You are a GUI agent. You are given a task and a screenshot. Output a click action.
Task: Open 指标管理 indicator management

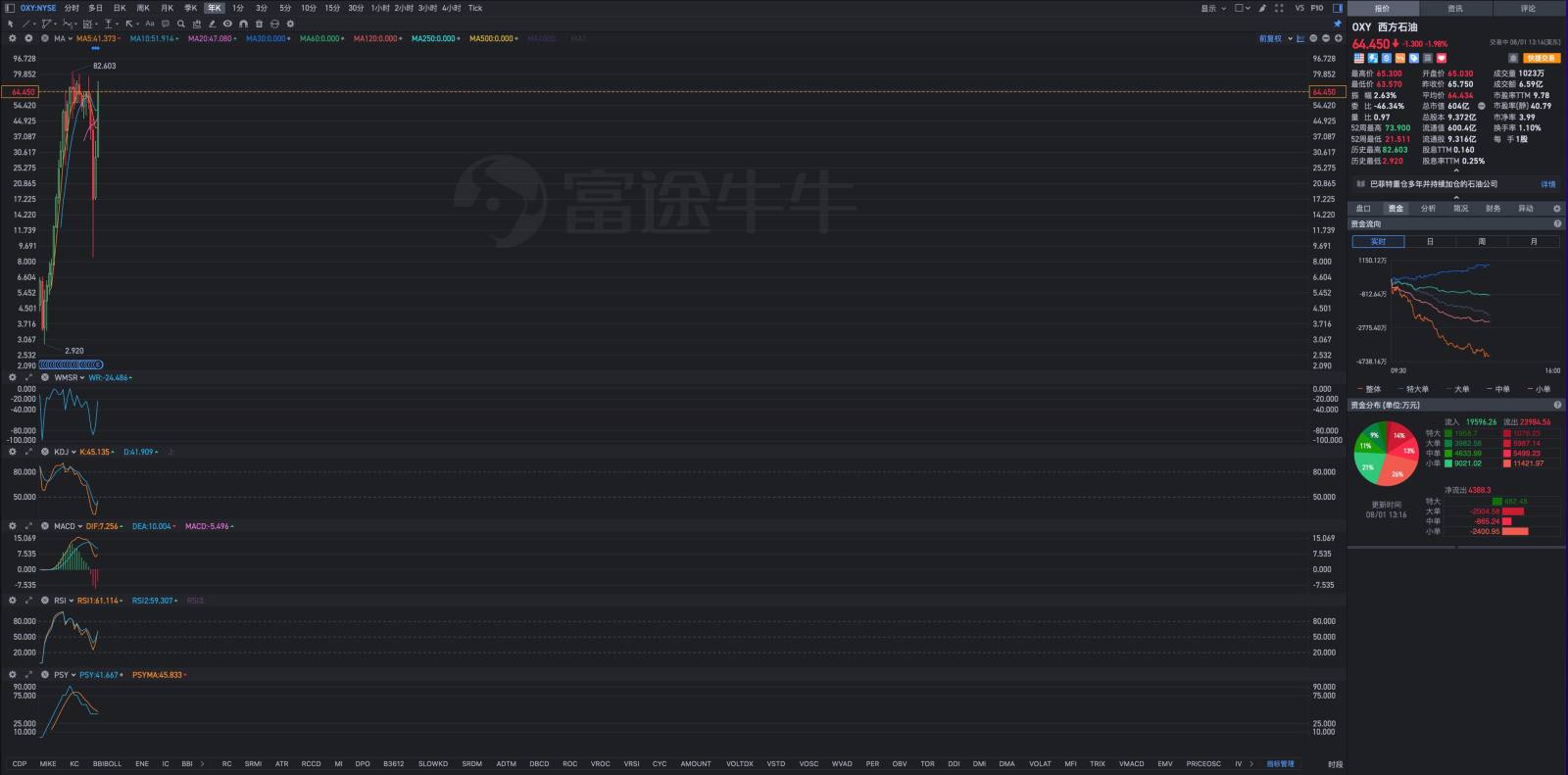tap(1280, 763)
